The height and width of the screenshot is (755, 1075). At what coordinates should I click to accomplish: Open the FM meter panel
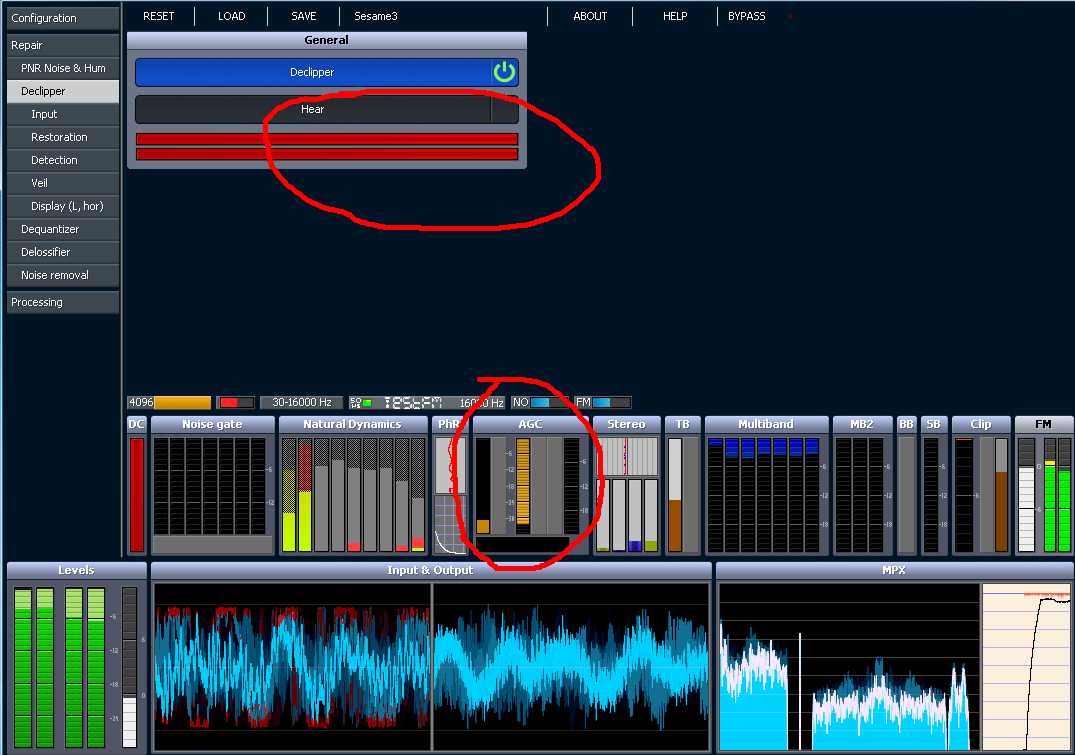pos(1043,424)
